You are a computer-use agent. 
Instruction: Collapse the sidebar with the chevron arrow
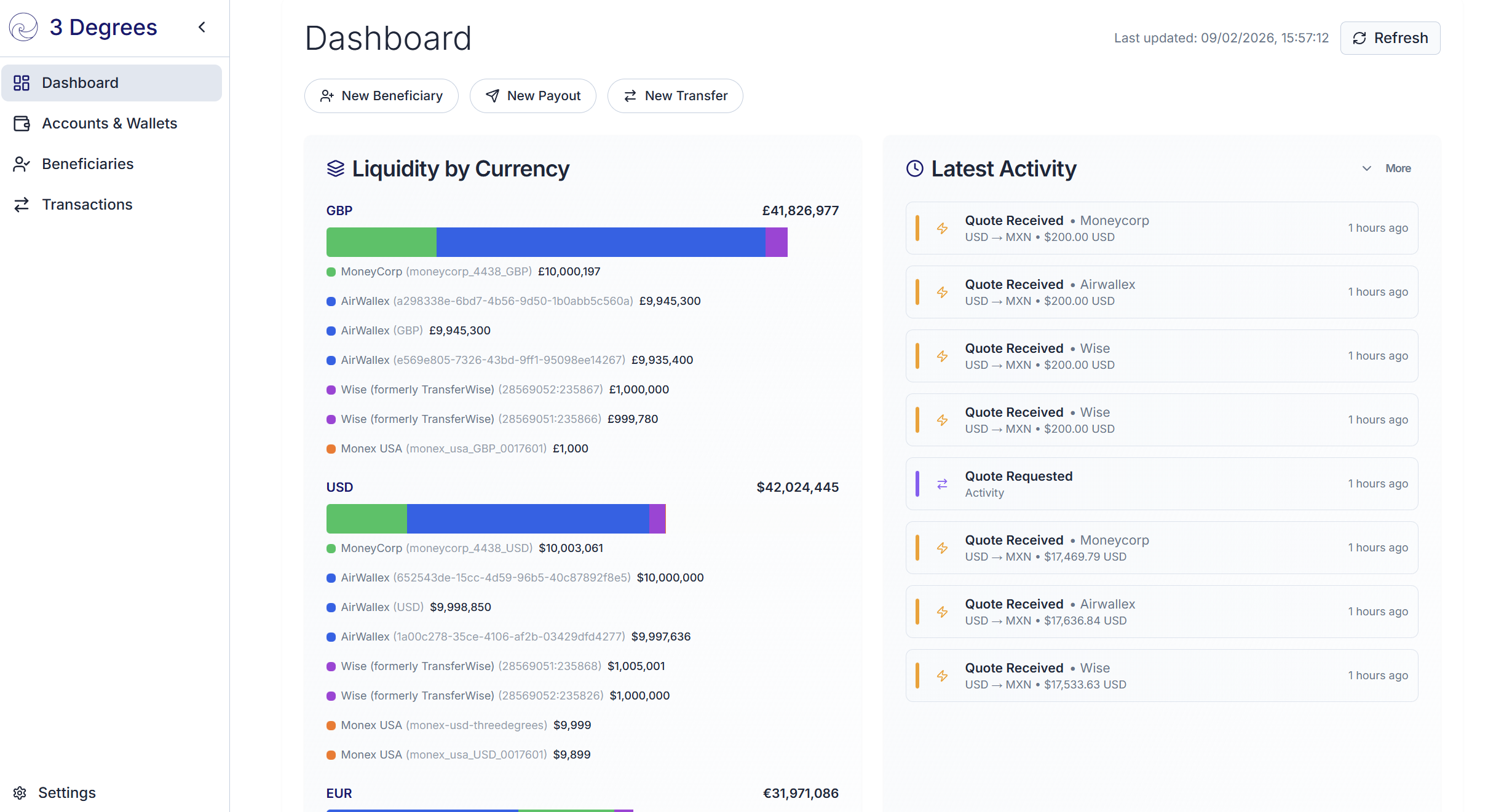(202, 27)
